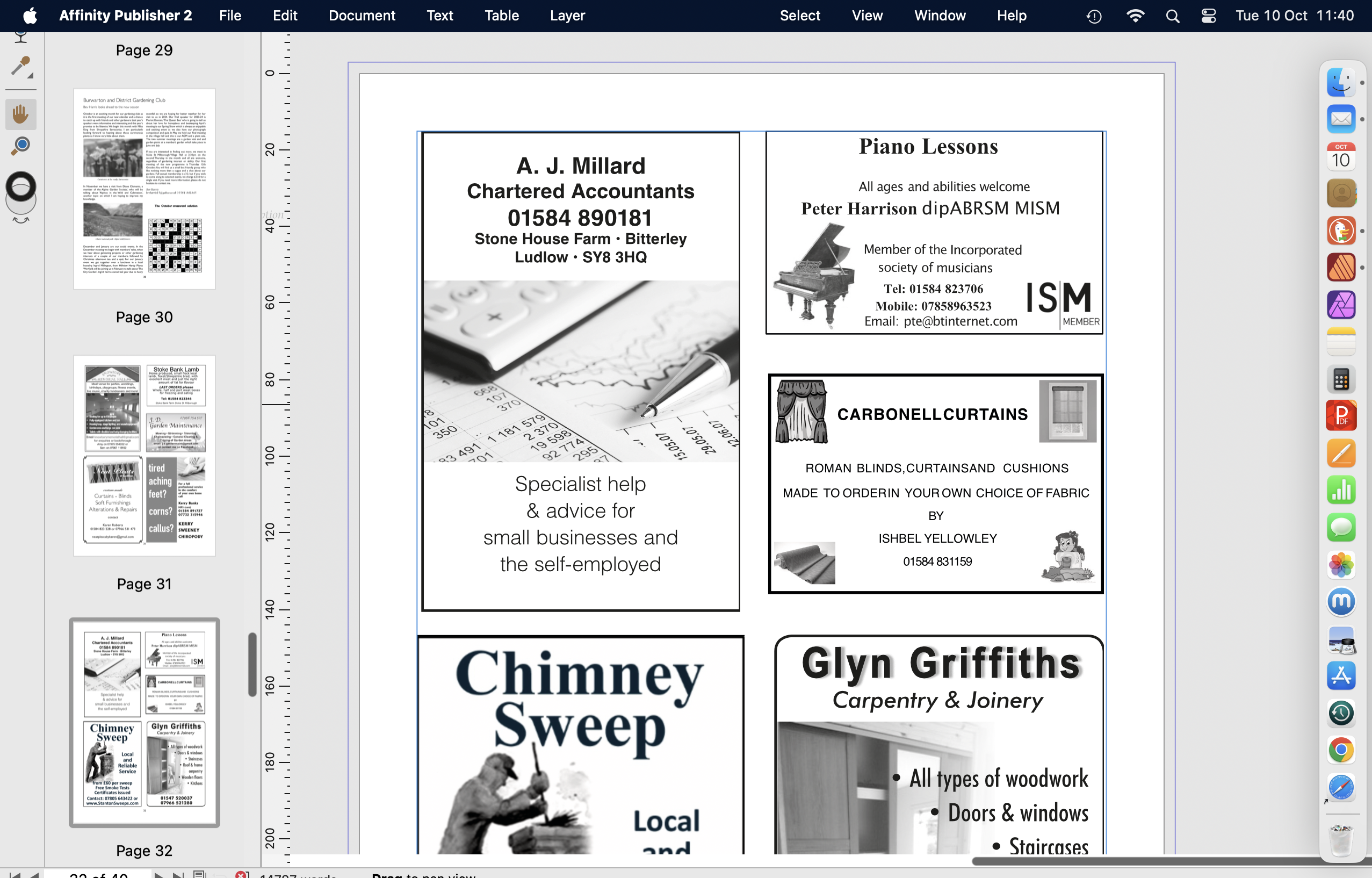Open Photos from the dock
This screenshot has height=878, width=1372.
1341,564
